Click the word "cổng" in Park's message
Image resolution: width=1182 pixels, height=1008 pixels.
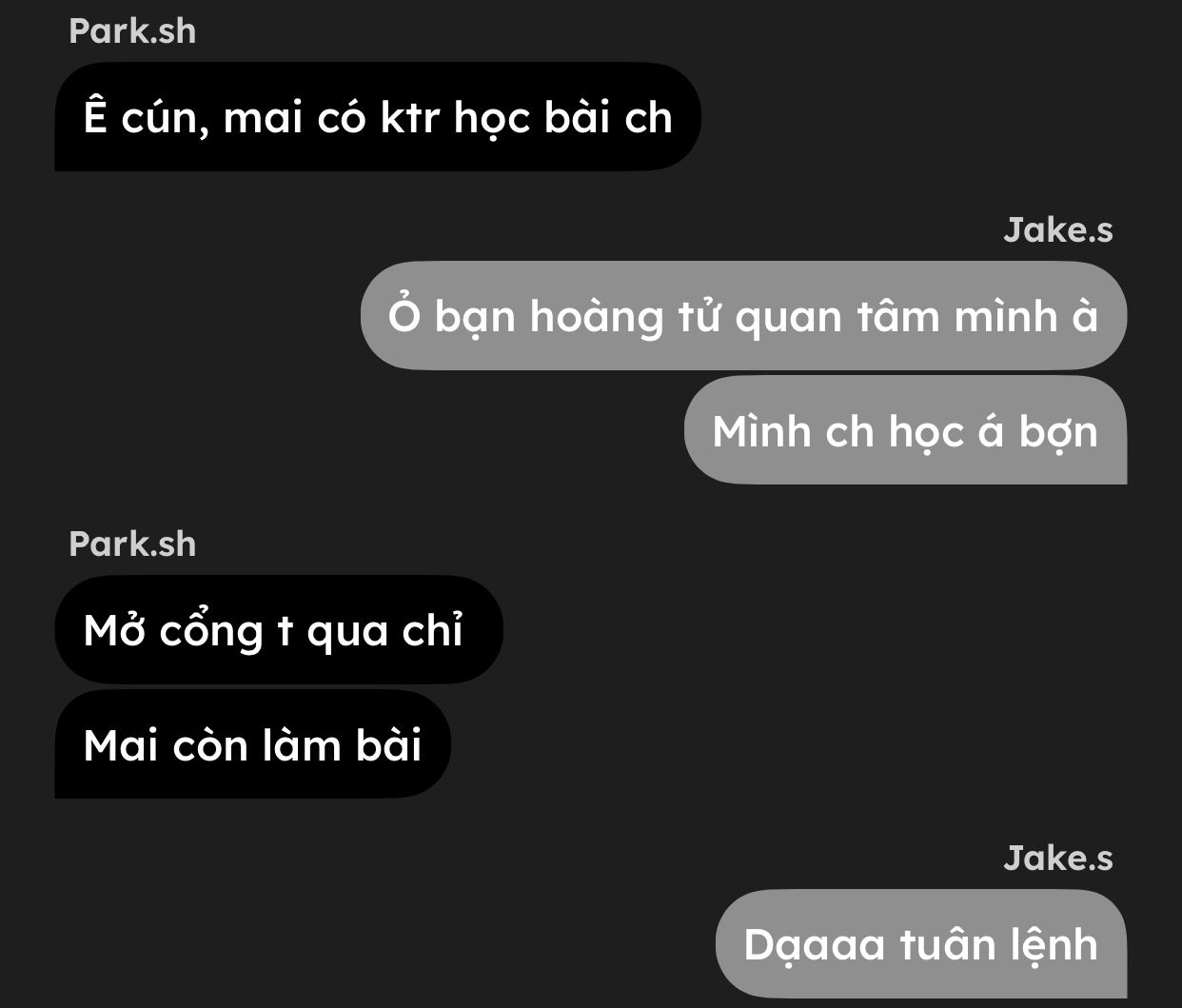pyautogui.click(x=210, y=632)
